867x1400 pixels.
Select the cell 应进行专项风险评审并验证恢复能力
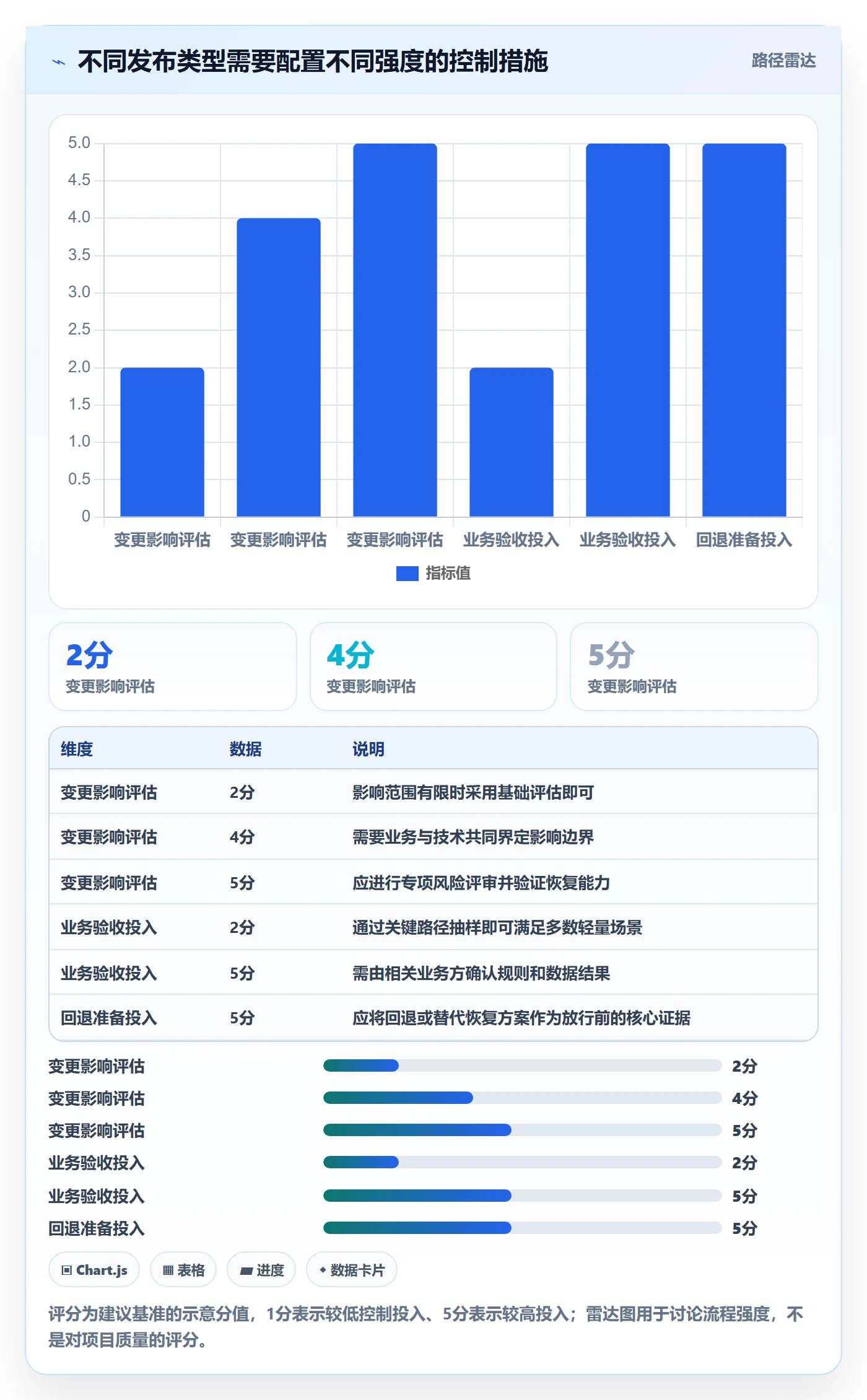[481, 883]
